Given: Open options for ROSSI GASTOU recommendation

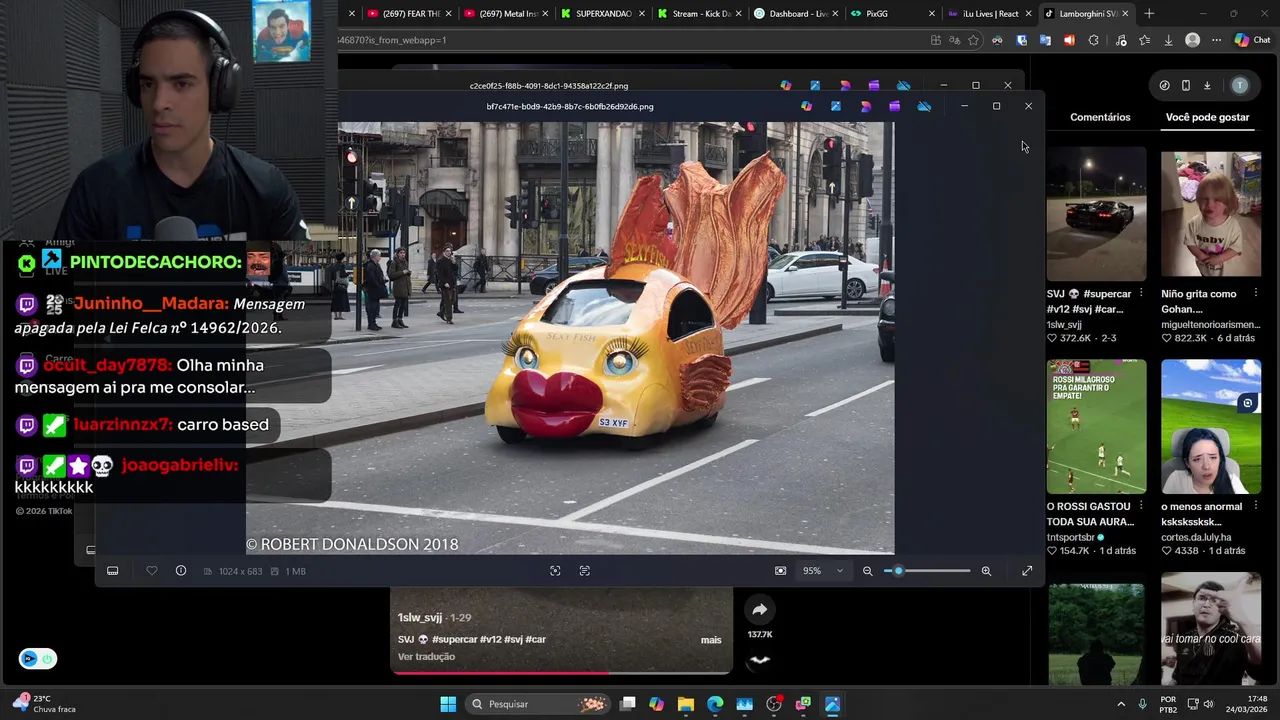Looking at the screenshot, I should click(1141, 507).
